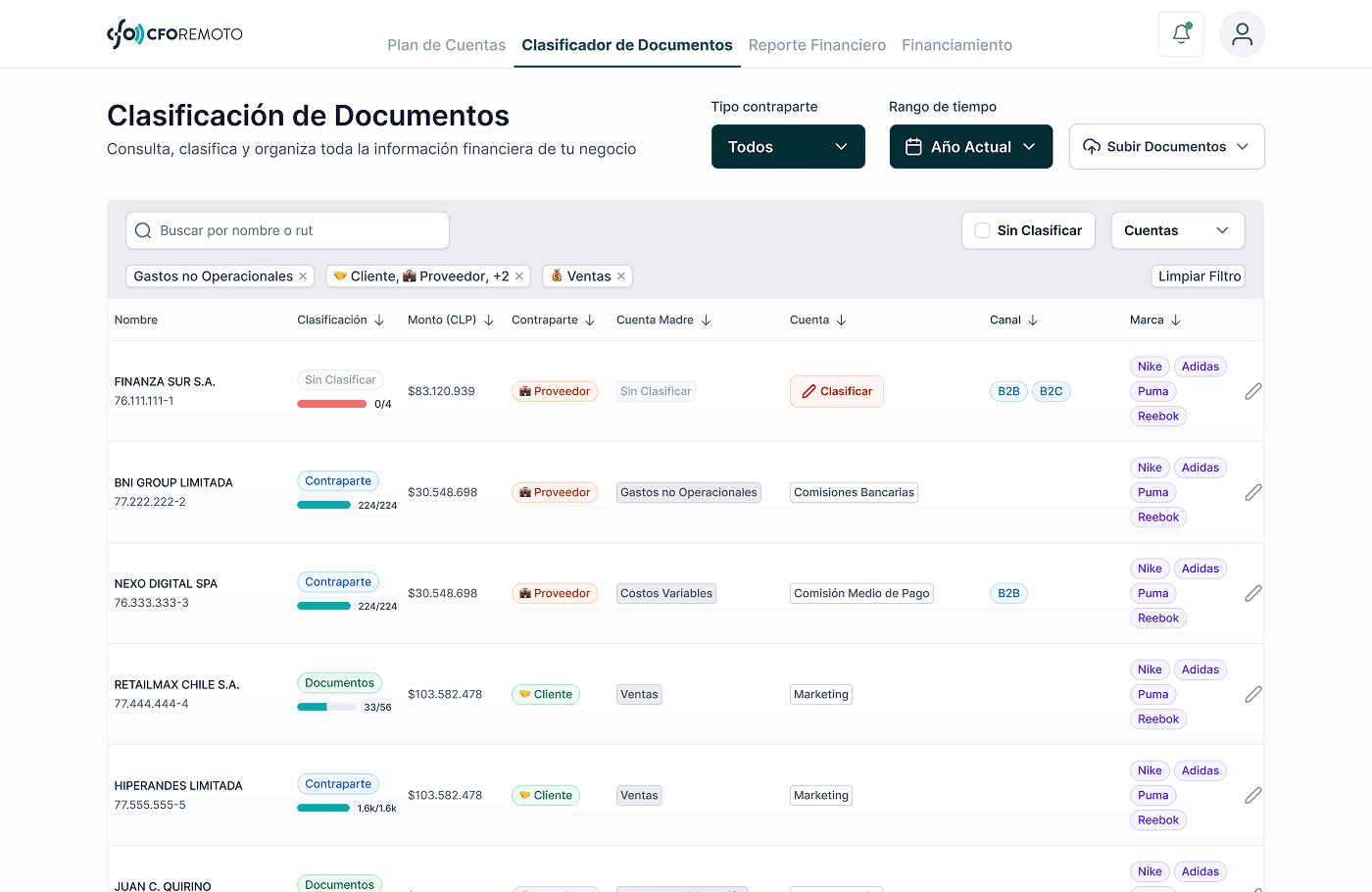Click the search magnifier icon
This screenshot has height=892, width=1372.
(143, 229)
